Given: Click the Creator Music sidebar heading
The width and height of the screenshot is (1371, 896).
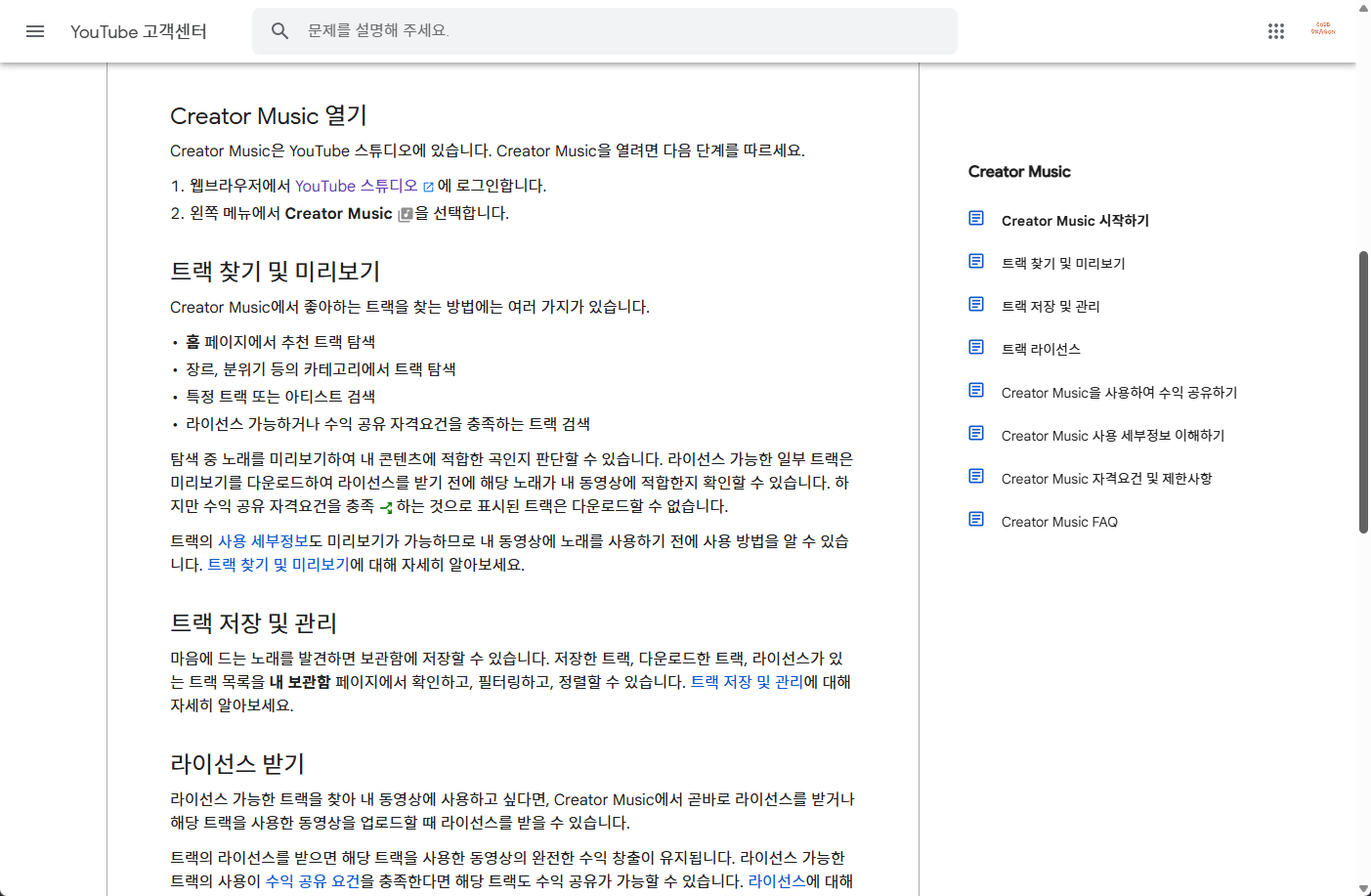Looking at the screenshot, I should point(1019,172).
